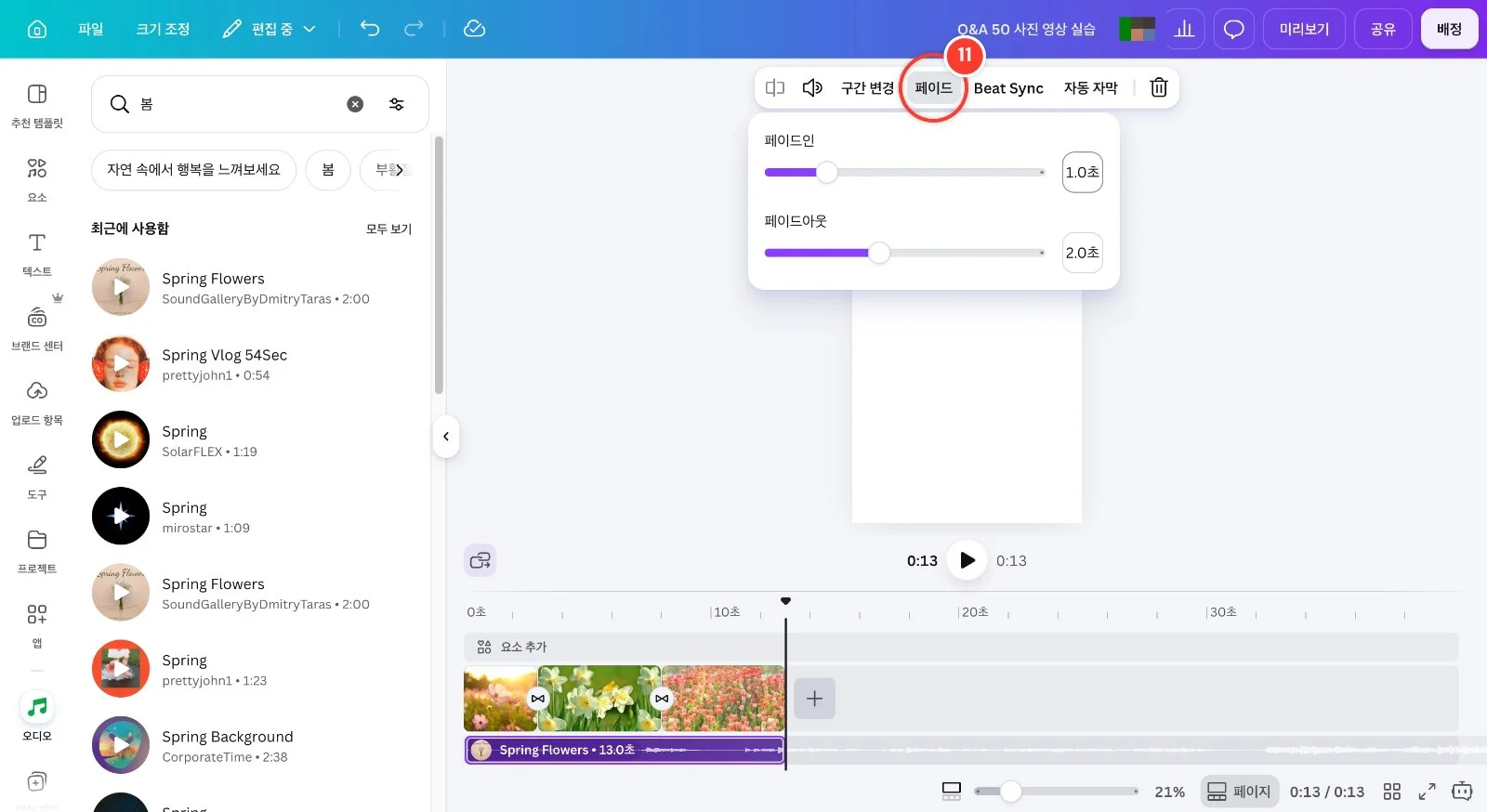Play the video from timeline
Screen dimensions: 1487x812
967,560
